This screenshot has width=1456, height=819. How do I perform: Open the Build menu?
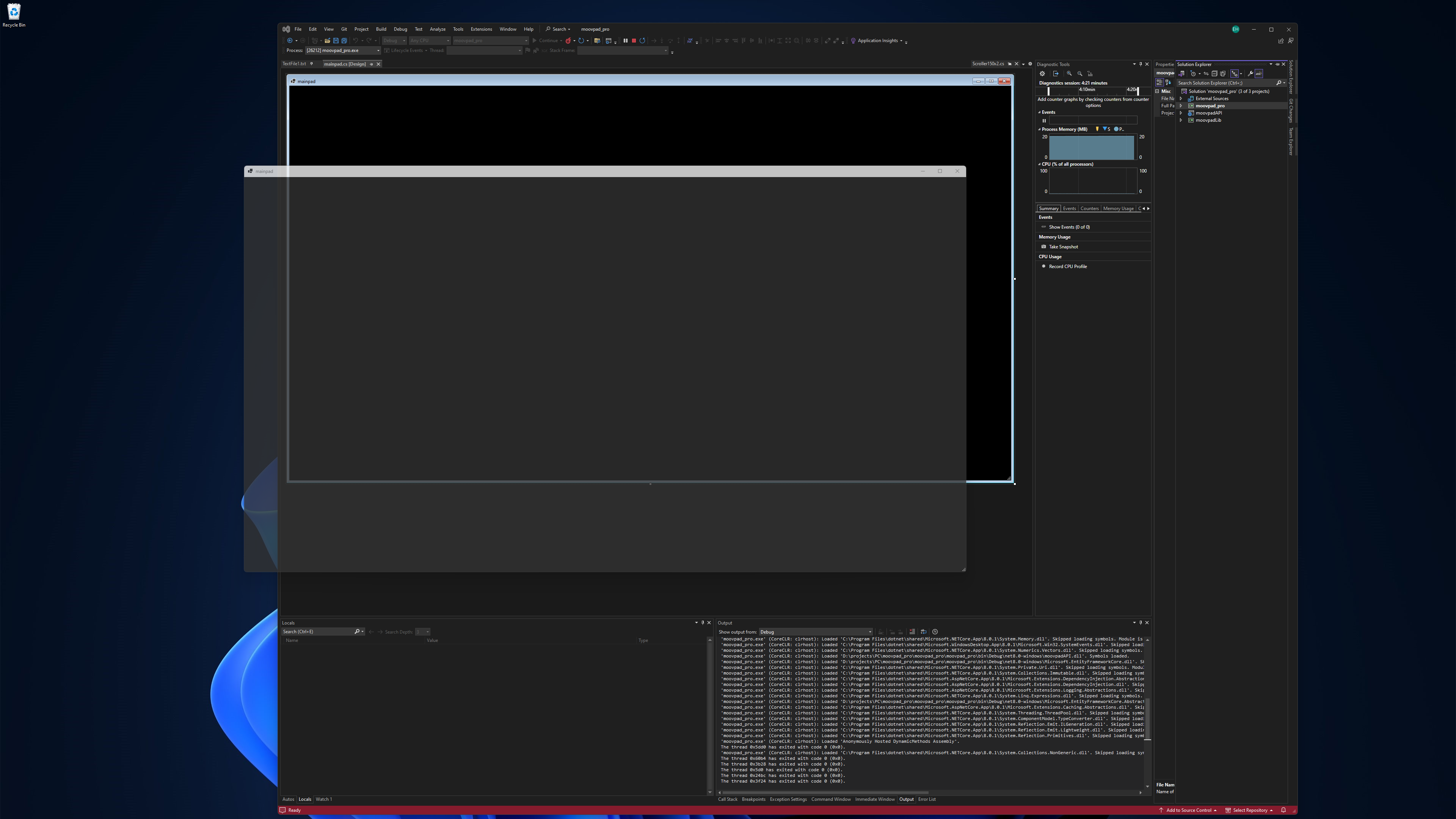tap(381, 30)
